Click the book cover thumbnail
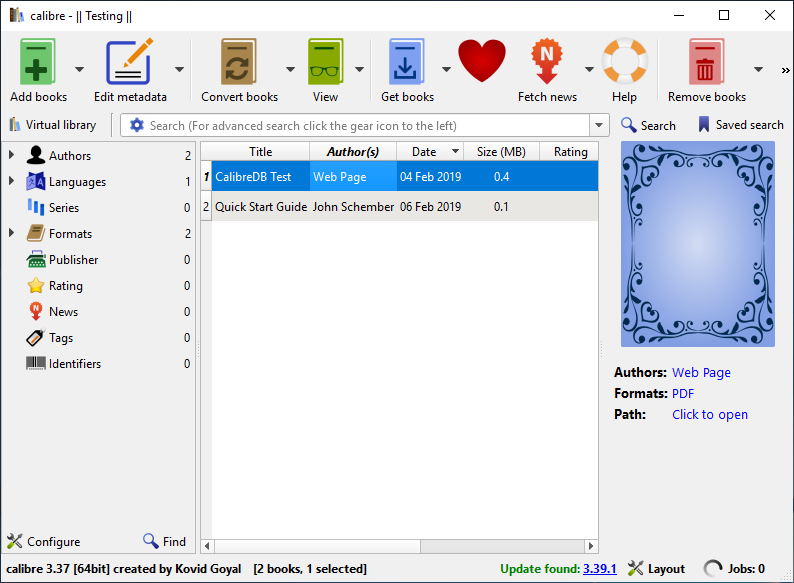The width and height of the screenshot is (794, 583). point(698,244)
